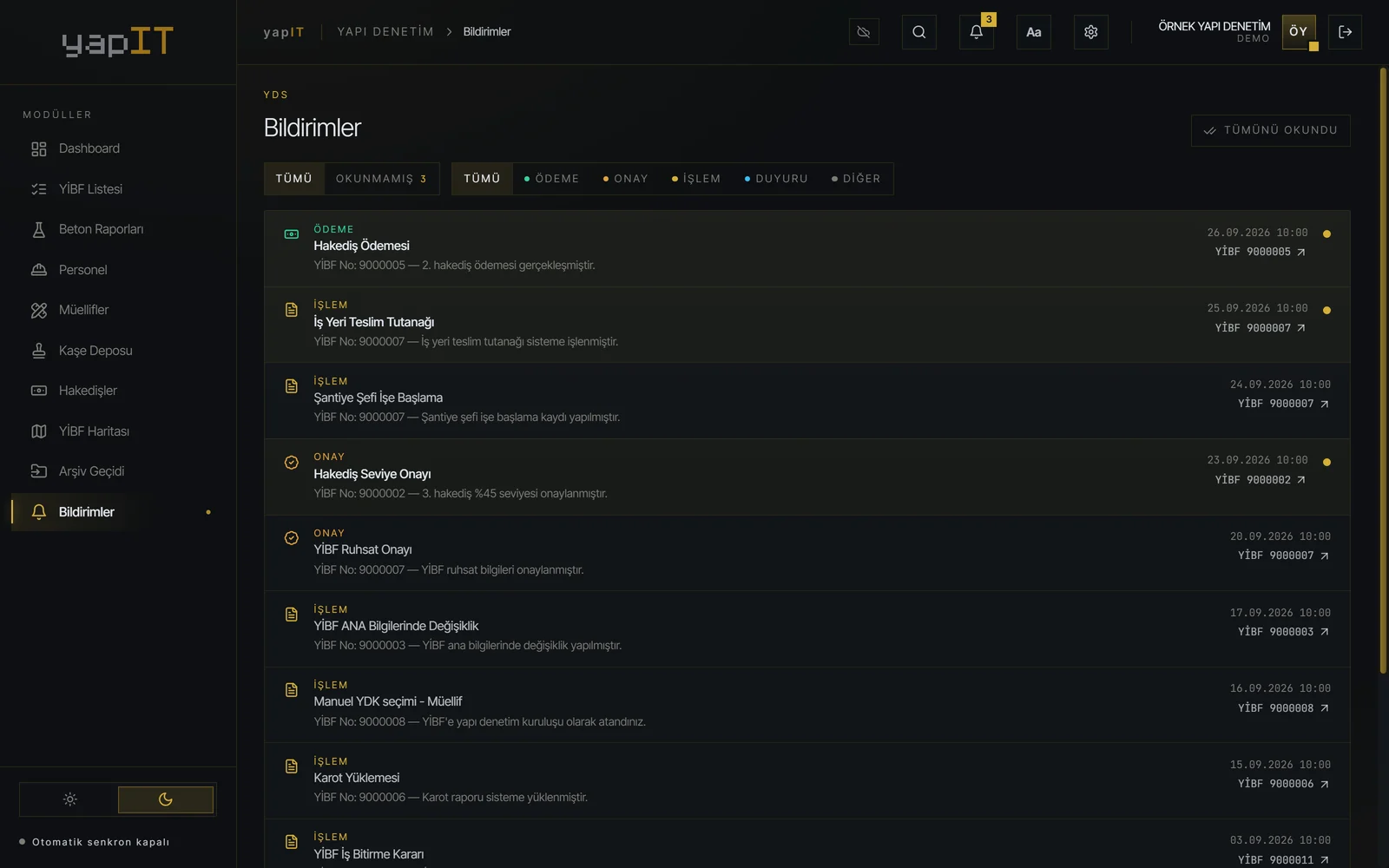Image resolution: width=1389 pixels, height=868 pixels.
Task: Switch to light theme sun button
Action: (x=69, y=799)
